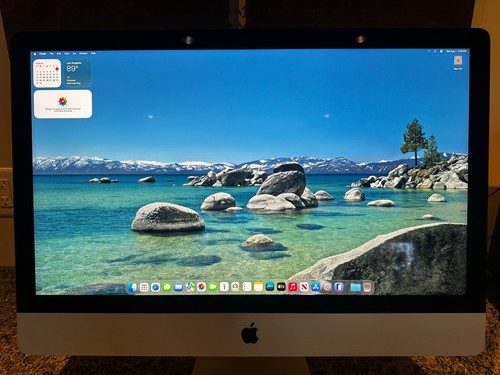This screenshot has width=500, height=375.
Task: Open the Apple TV app
Action: coord(281,287)
